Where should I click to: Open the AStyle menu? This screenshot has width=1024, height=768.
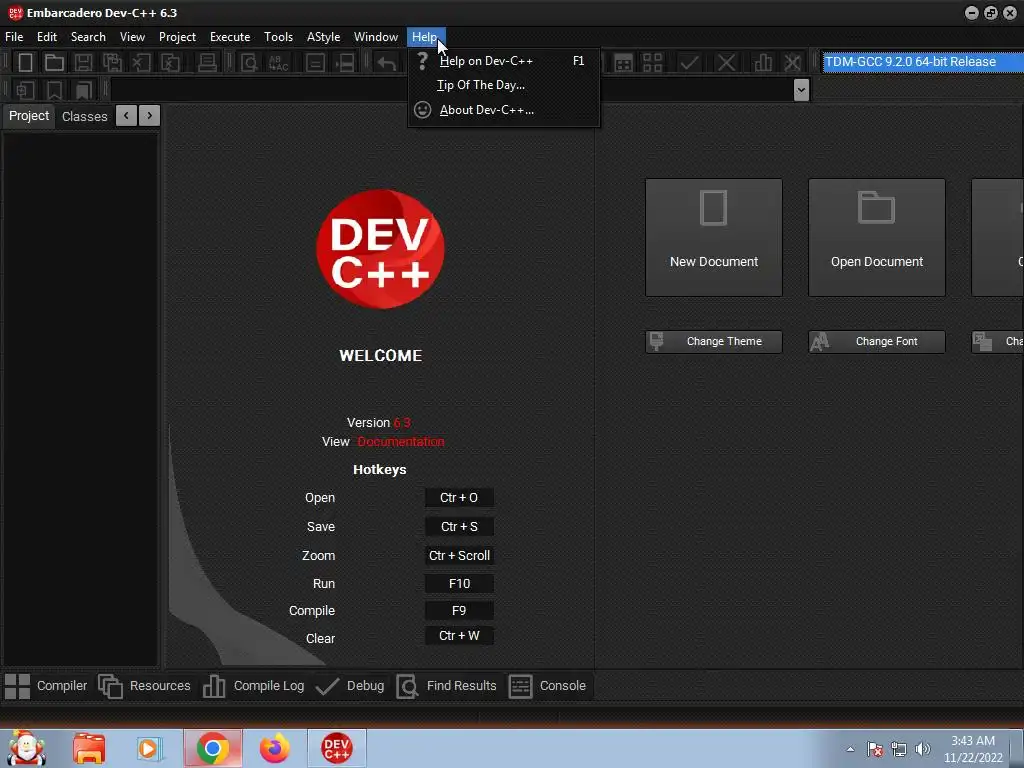tap(323, 37)
